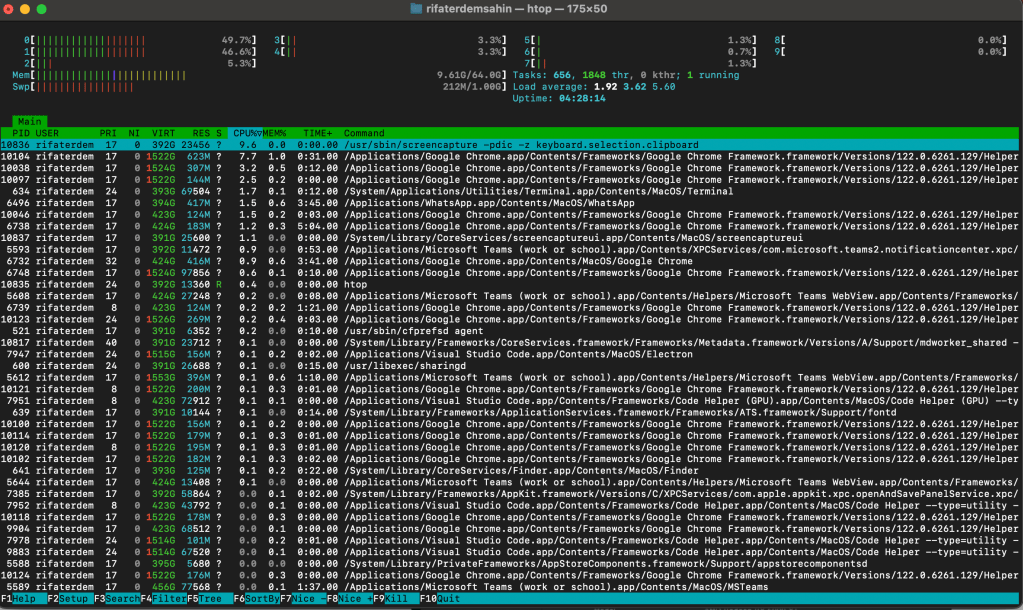The width and height of the screenshot is (1023, 610).
Task: Select the sharingd process row PID 600
Action: click(x=510, y=366)
